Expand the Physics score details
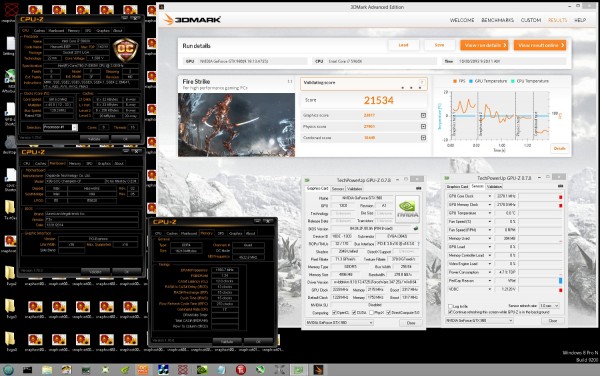 tap(423, 126)
